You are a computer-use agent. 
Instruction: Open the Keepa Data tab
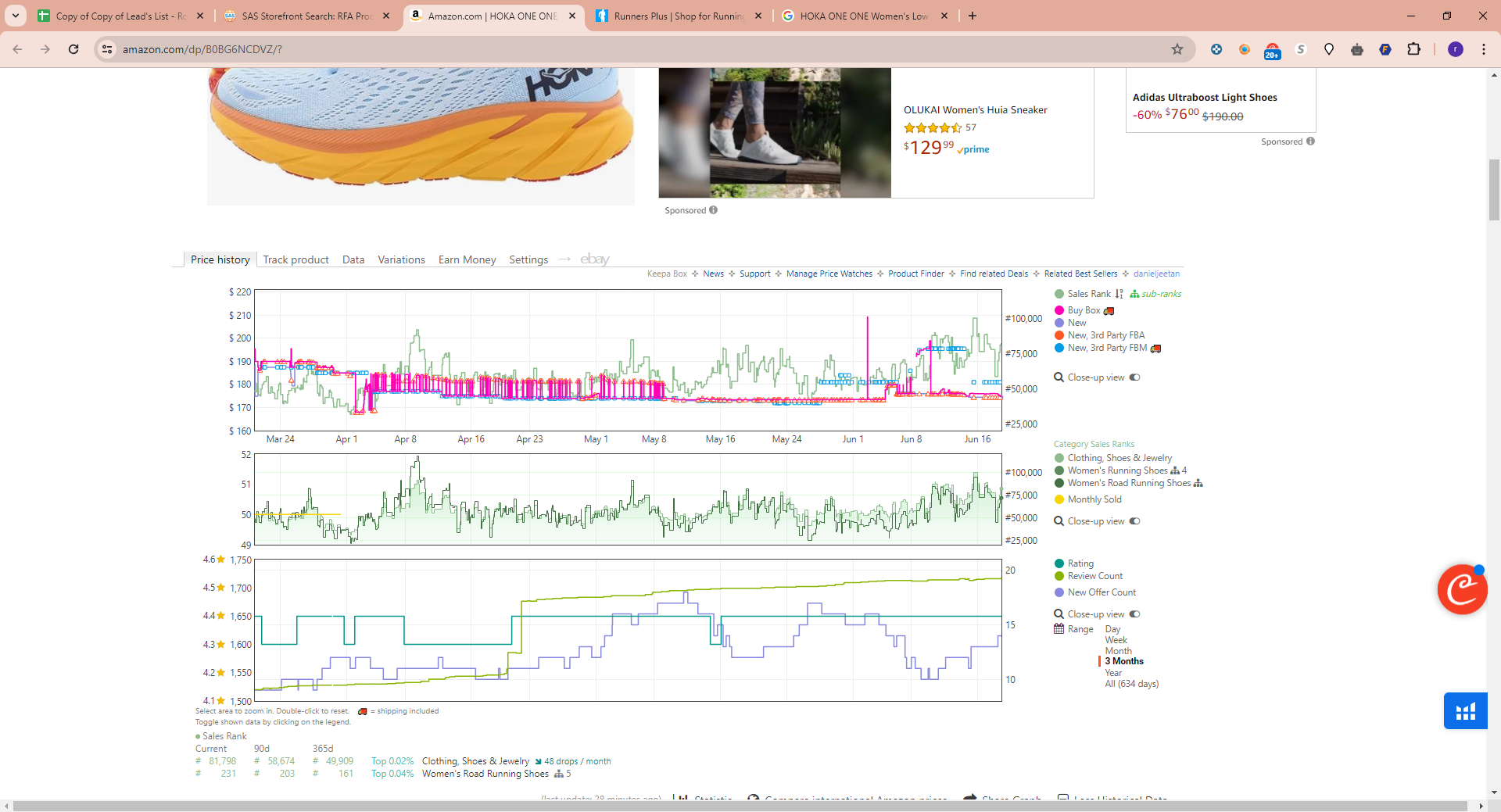coord(353,259)
